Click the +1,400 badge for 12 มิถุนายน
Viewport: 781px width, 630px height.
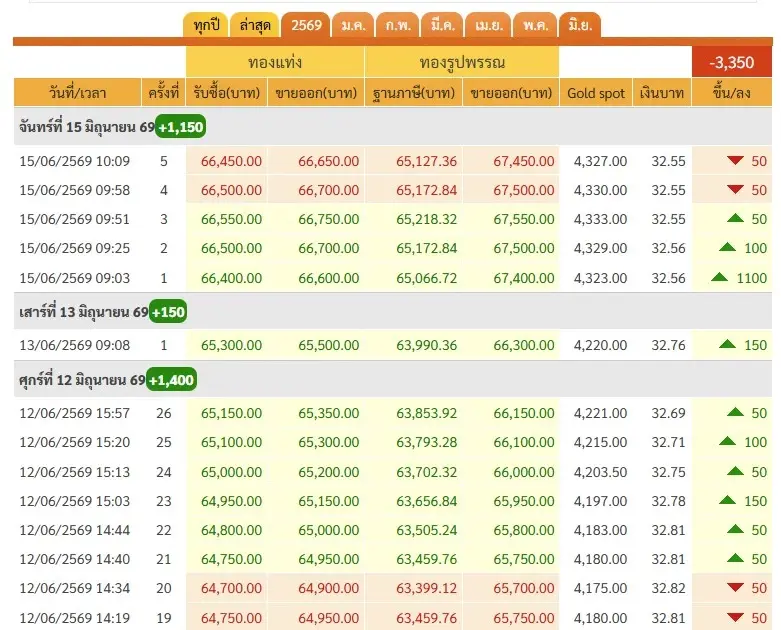tap(171, 380)
